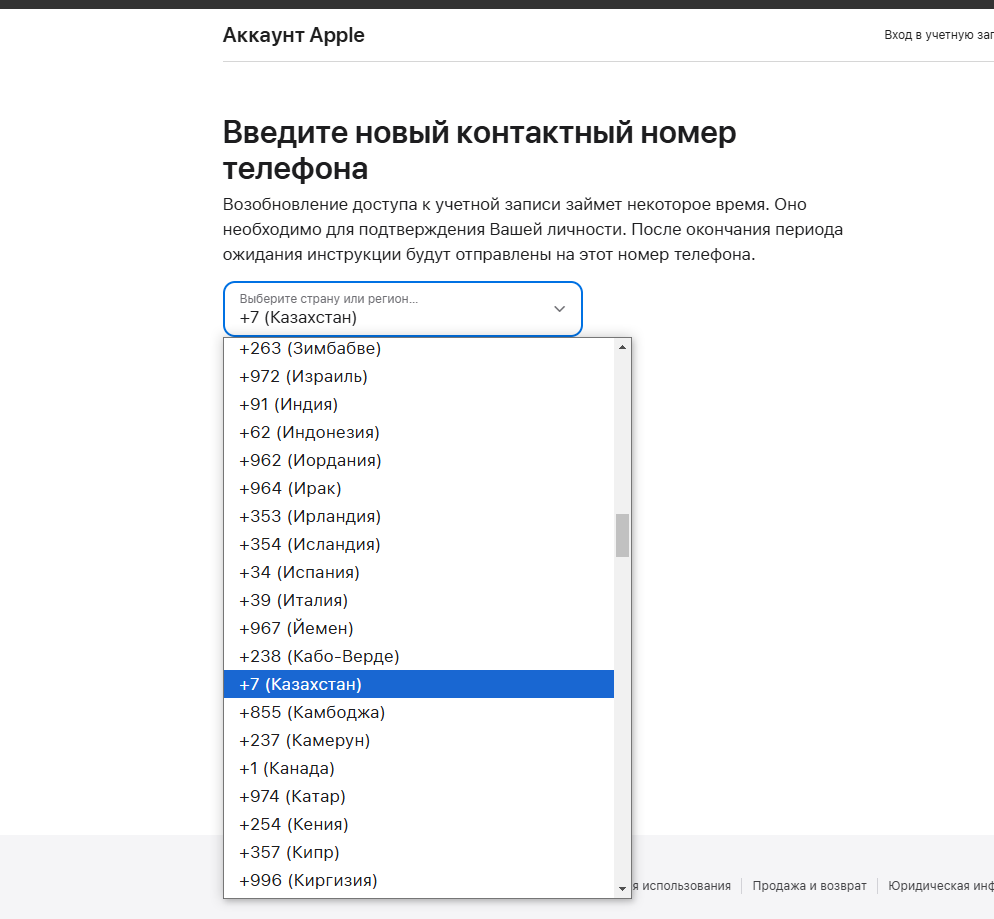This screenshot has height=919, width=994.
Task: Choose +974 (Катар) entry
Action: (418, 796)
